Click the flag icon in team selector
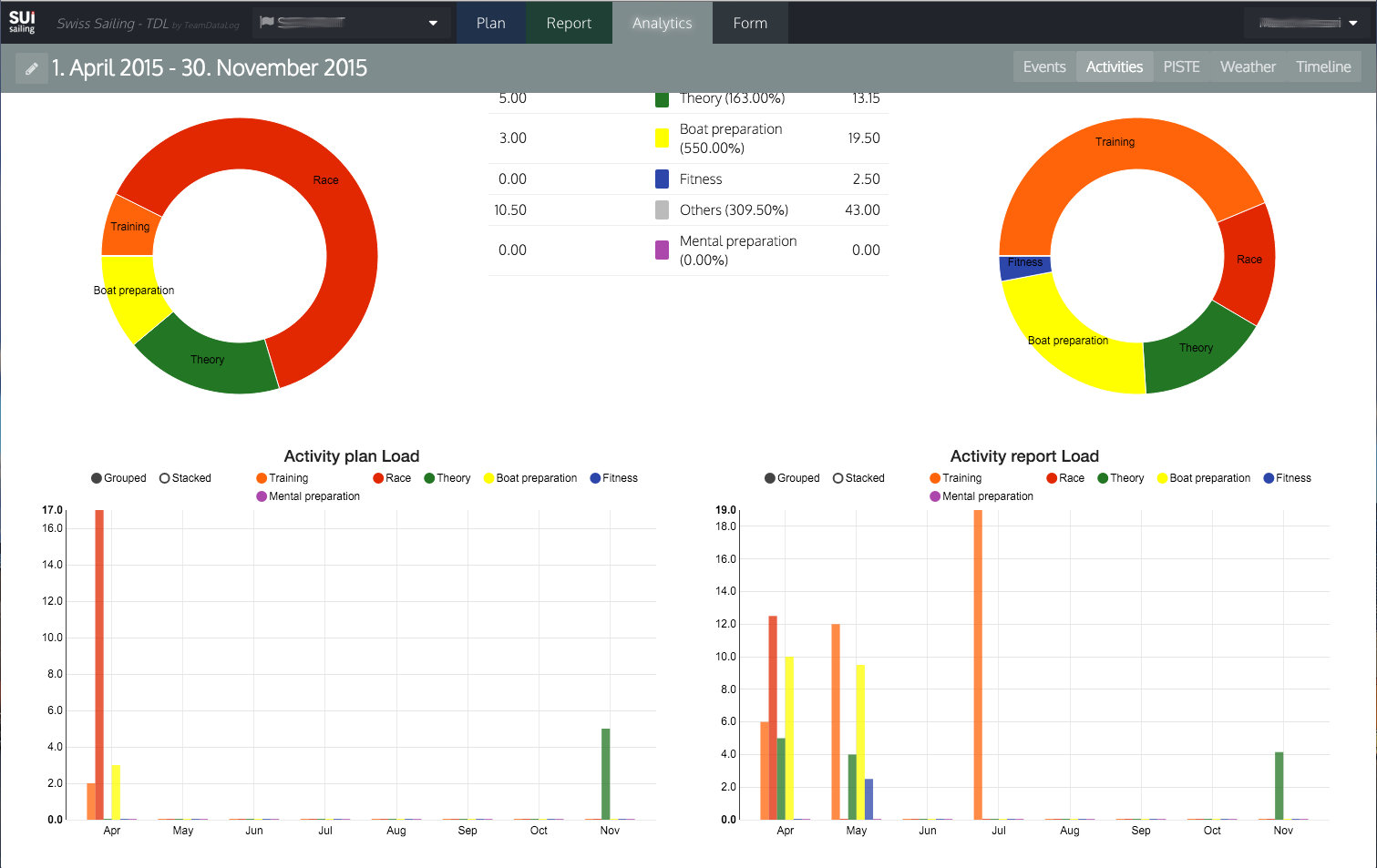Viewport: 1377px width, 868px height. click(x=267, y=22)
